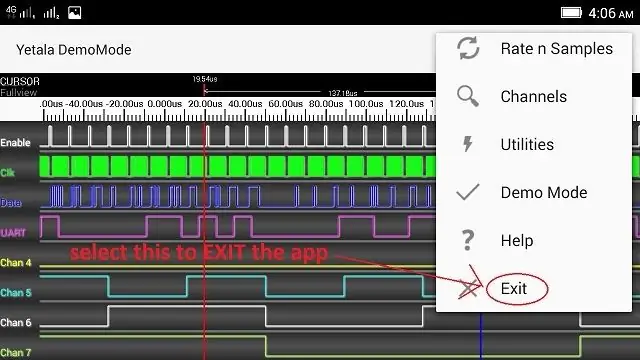Tap the green Clk waveform row
Image resolution: width=640 pixels, height=360 pixels.
(238, 167)
